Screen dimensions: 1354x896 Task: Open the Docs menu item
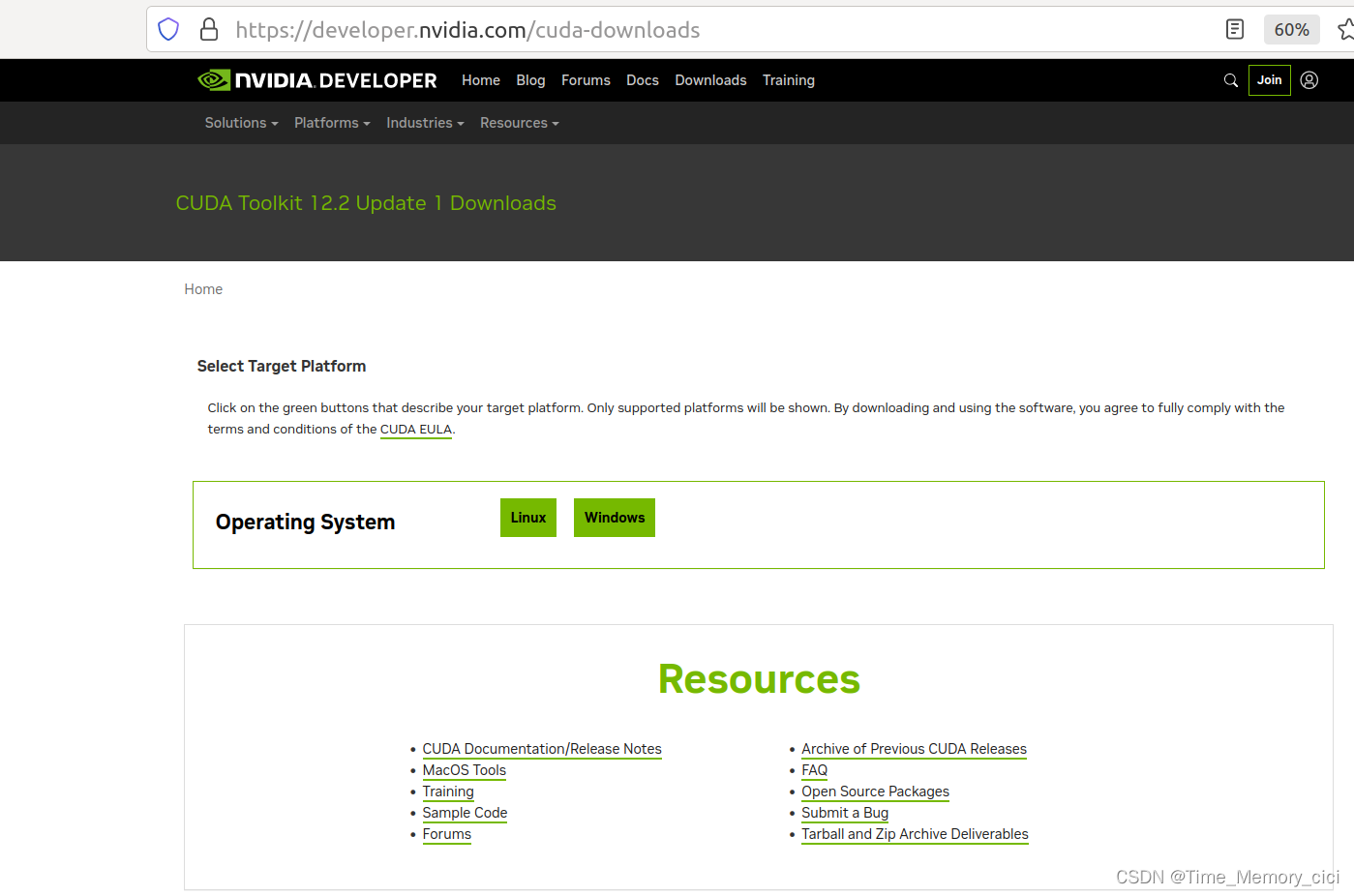click(643, 80)
